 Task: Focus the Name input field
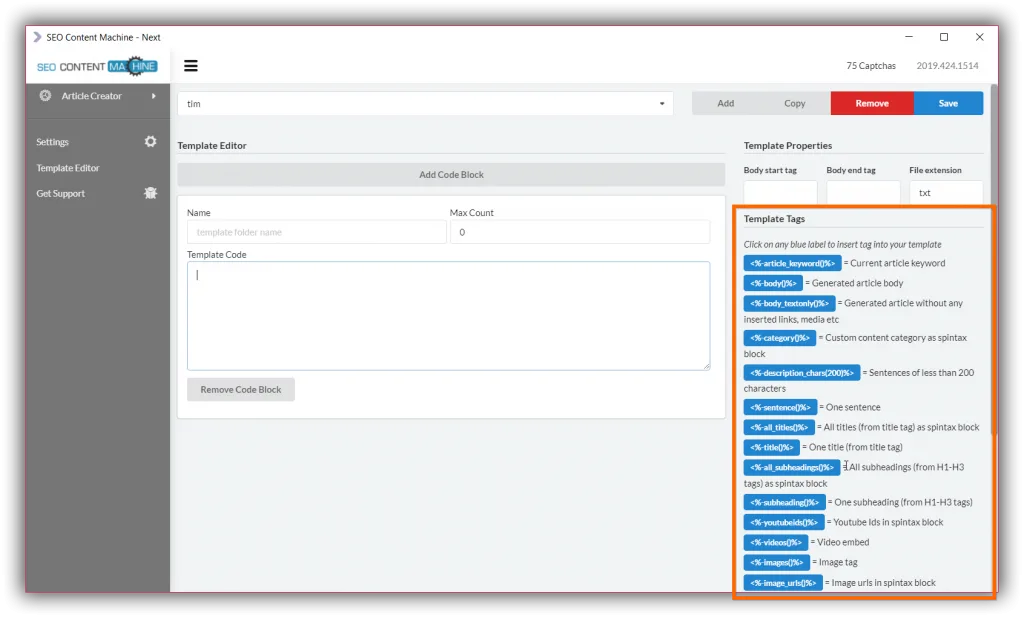[x=317, y=232]
